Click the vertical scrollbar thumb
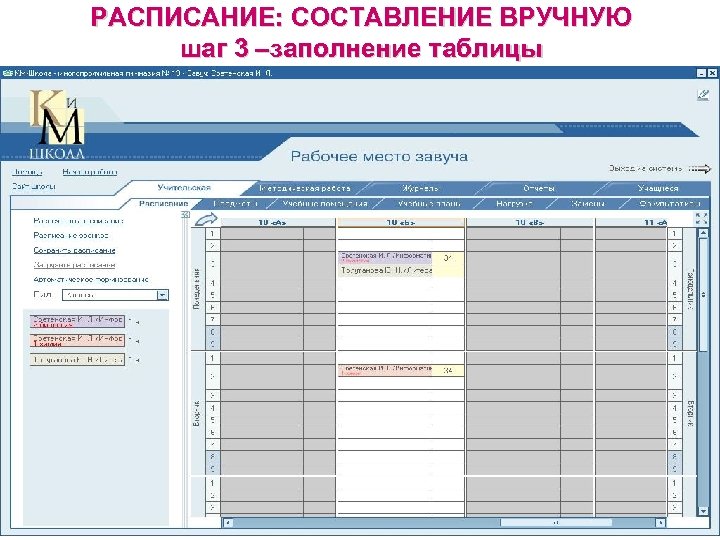This screenshot has height=540, width=720. [703, 295]
